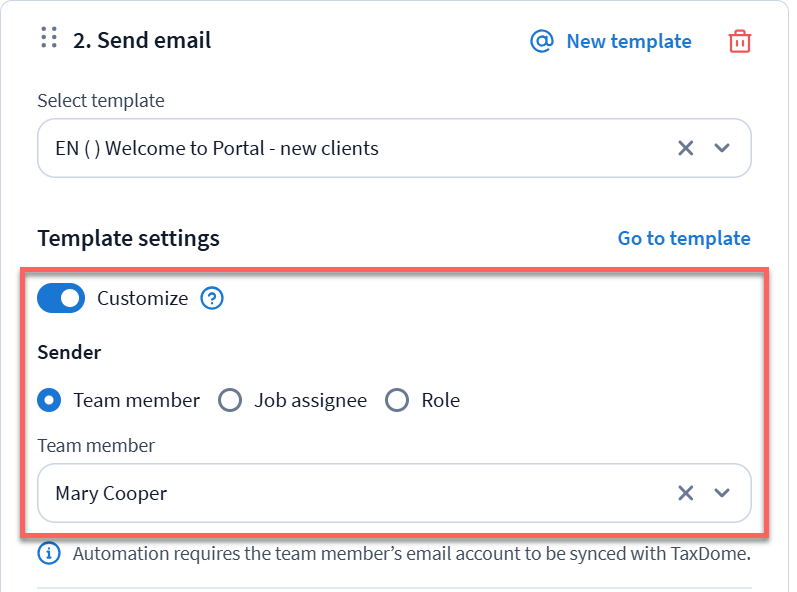Image resolution: width=797 pixels, height=592 pixels.
Task: Select the Team member sender option
Action: pyautogui.click(x=49, y=400)
